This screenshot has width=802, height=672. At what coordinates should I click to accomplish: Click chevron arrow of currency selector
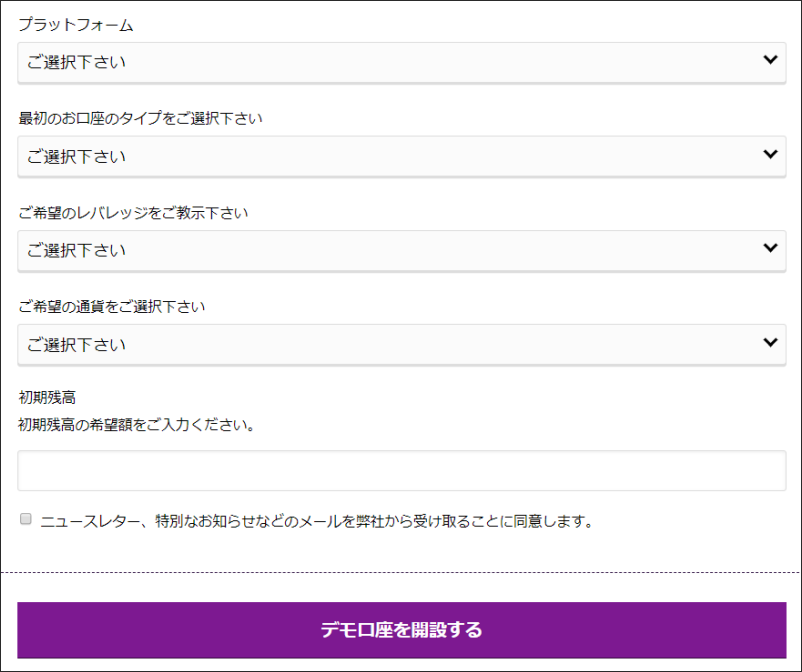pyautogui.click(x=770, y=342)
